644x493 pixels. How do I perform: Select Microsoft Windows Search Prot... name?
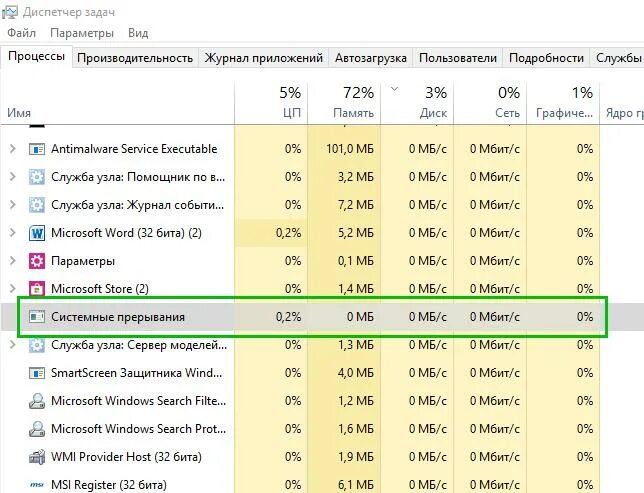pyautogui.click(x=138, y=428)
